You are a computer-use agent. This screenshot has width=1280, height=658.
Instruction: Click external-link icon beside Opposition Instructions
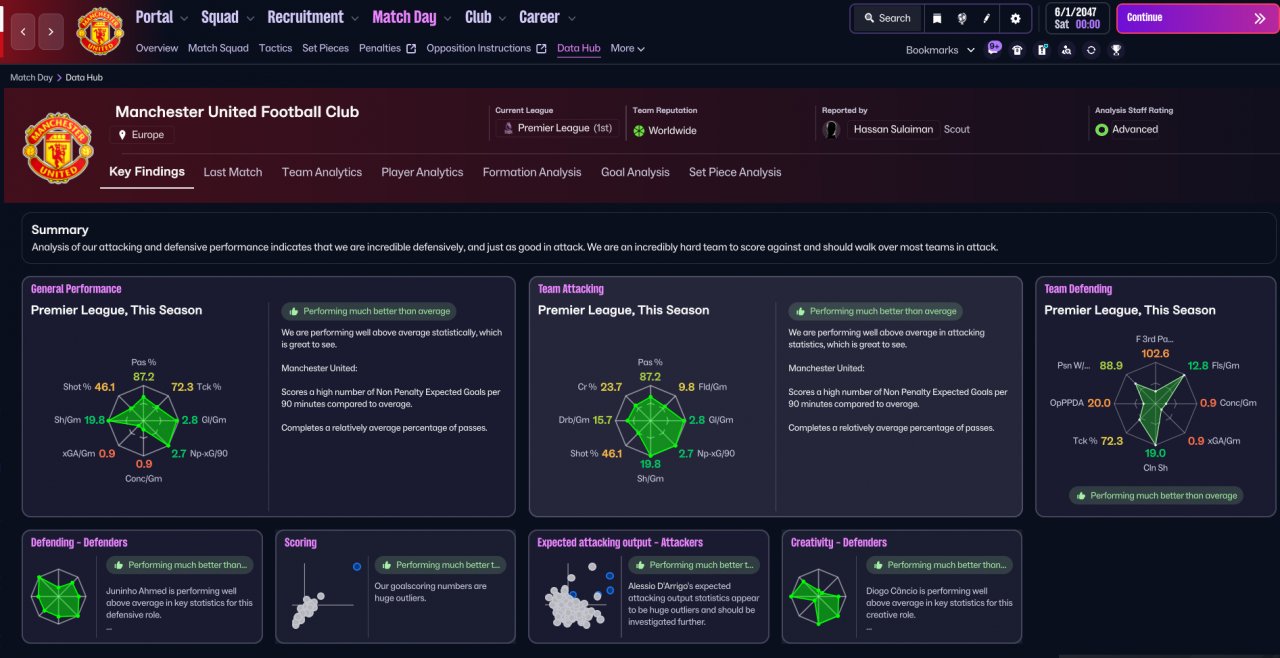541,48
